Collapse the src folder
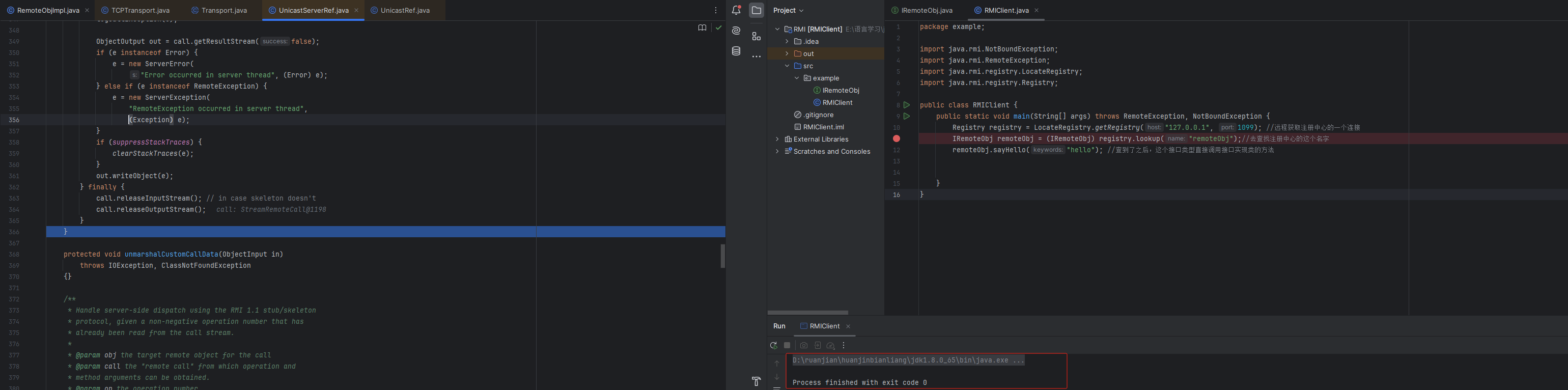The width and height of the screenshot is (1568, 390). [x=787, y=66]
